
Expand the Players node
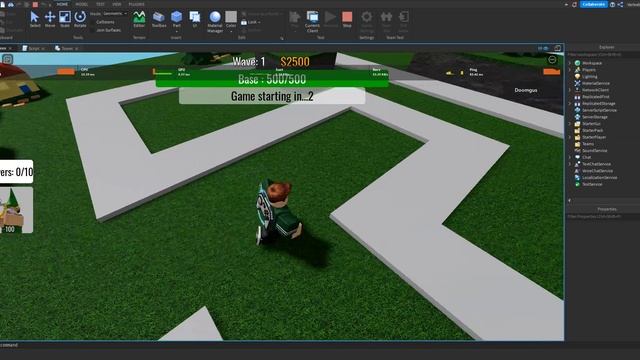coord(570,70)
